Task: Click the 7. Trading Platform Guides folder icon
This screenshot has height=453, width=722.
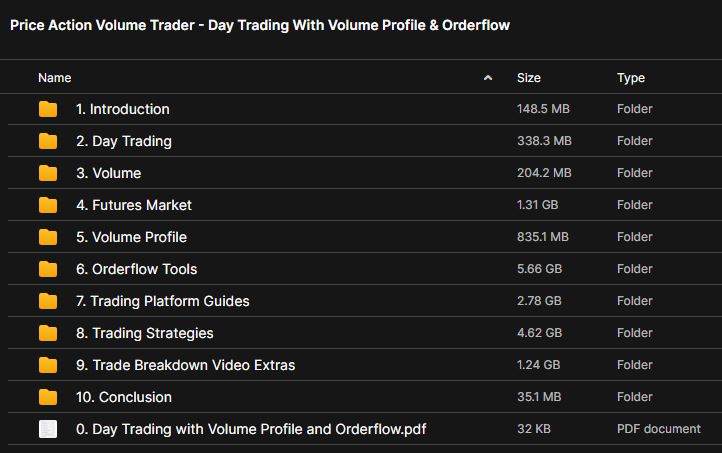Action: tap(48, 301)
